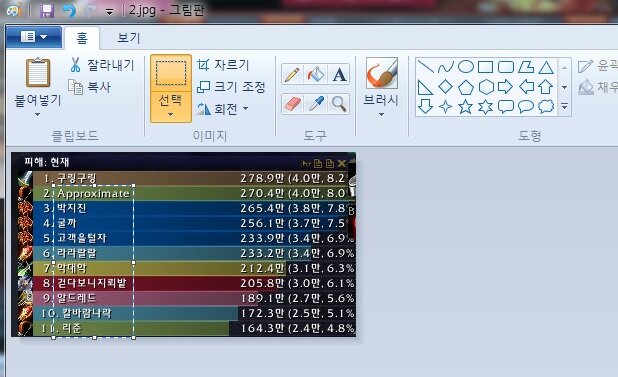The image size is (618, 377).
Task: Select the Magnifier tool
Action: (x=339, y=104)
